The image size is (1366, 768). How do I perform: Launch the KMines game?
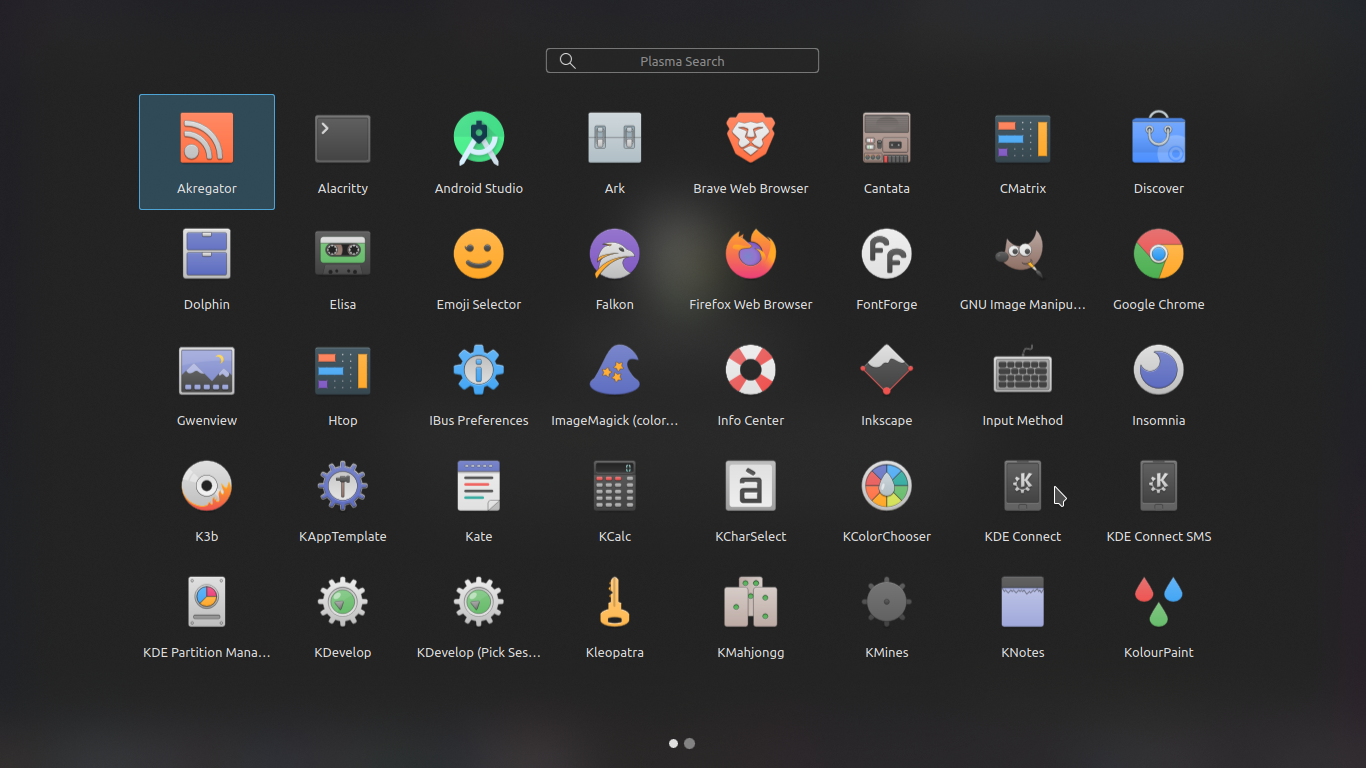pos(887,616)
